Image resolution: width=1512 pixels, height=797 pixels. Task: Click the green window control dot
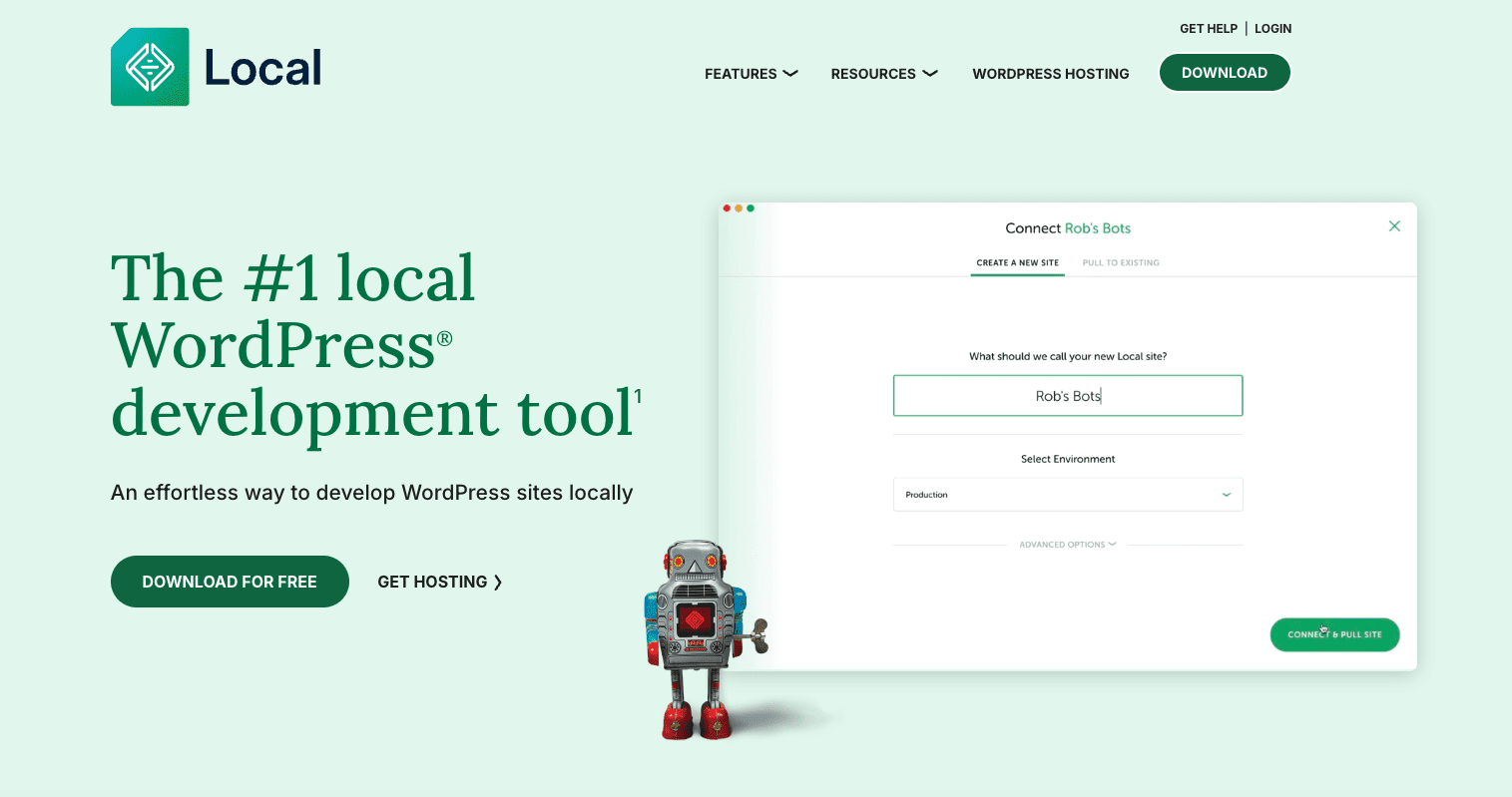point(751,208)
